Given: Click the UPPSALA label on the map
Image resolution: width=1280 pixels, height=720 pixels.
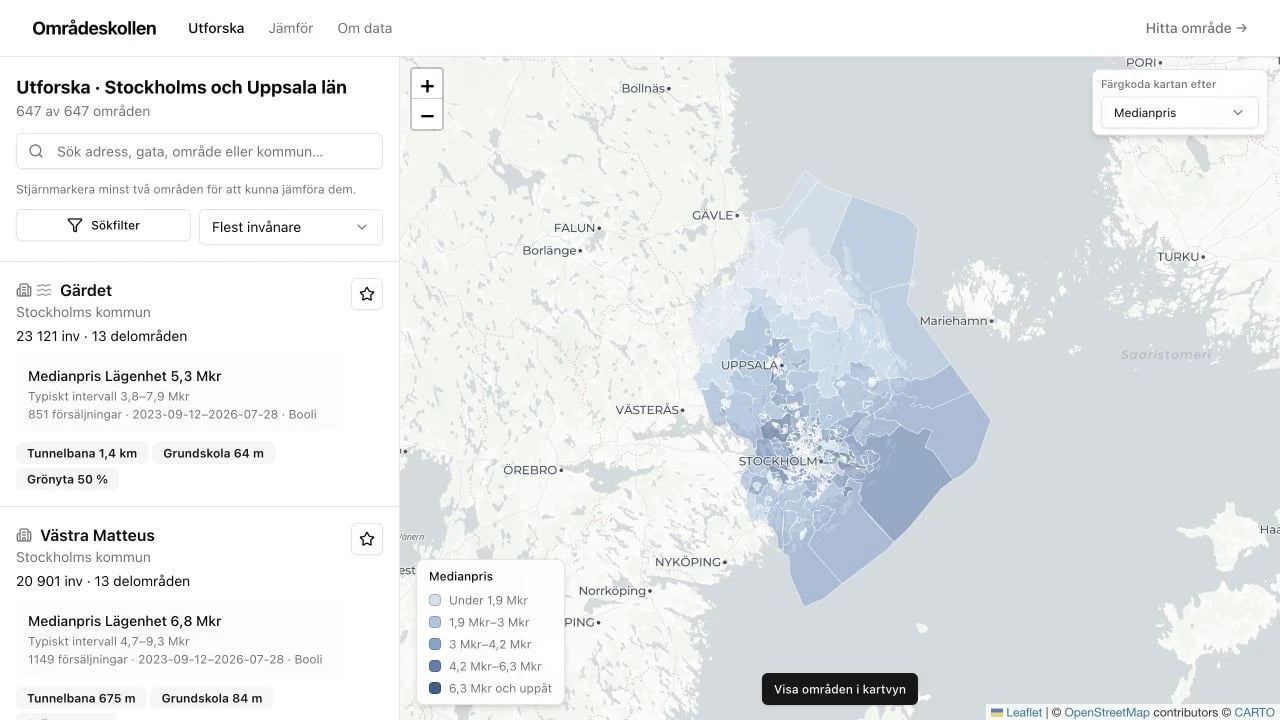Looking at the screenshot, I should coord(749,365).
